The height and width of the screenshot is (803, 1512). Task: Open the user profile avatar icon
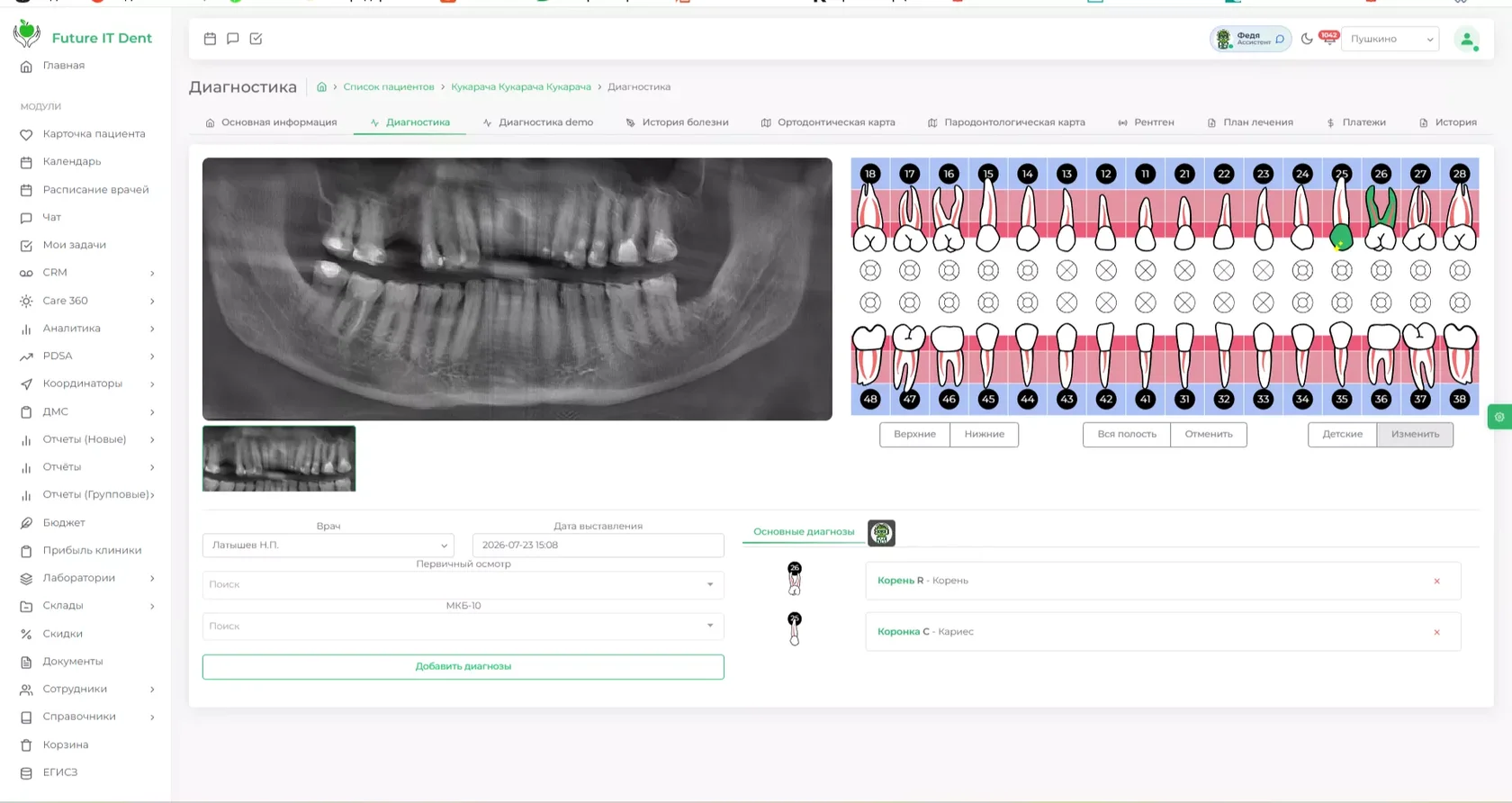click(1467, 40)
